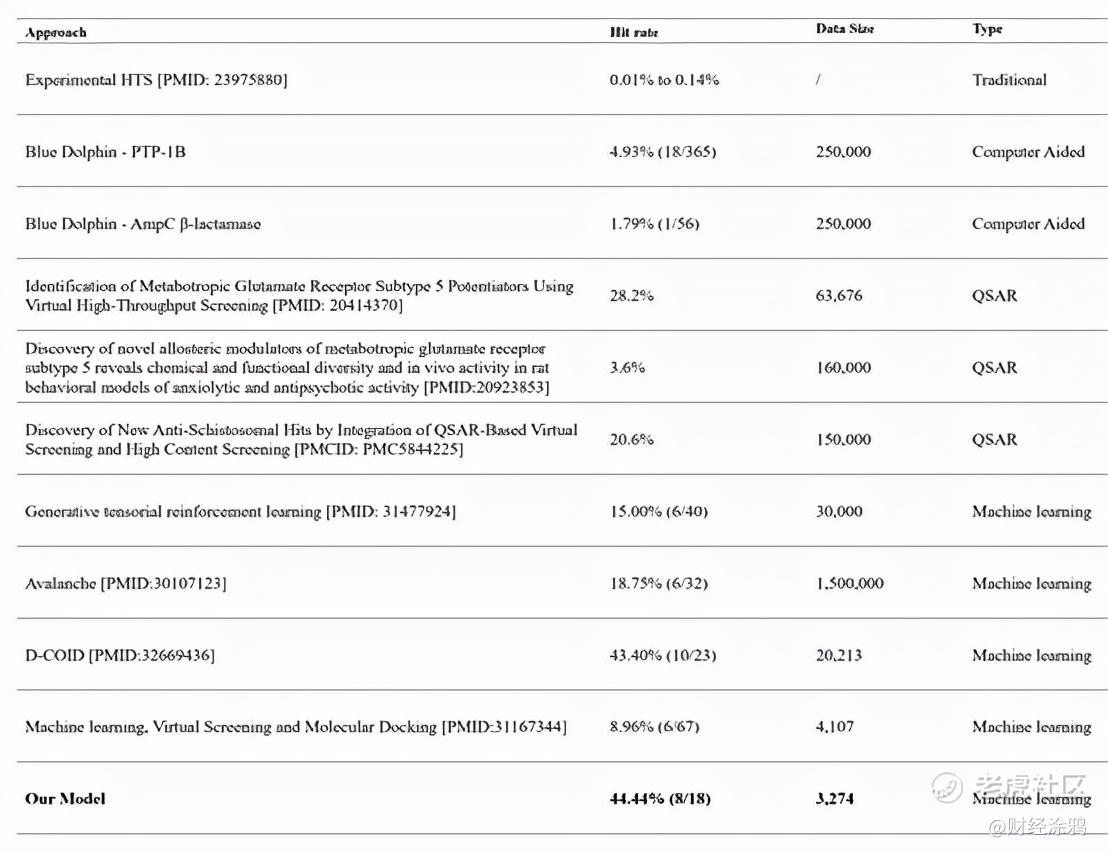Click the Generative tensorial reinforcement learning entry
This screenshot has height=852, width=1108.
(240, 512)
